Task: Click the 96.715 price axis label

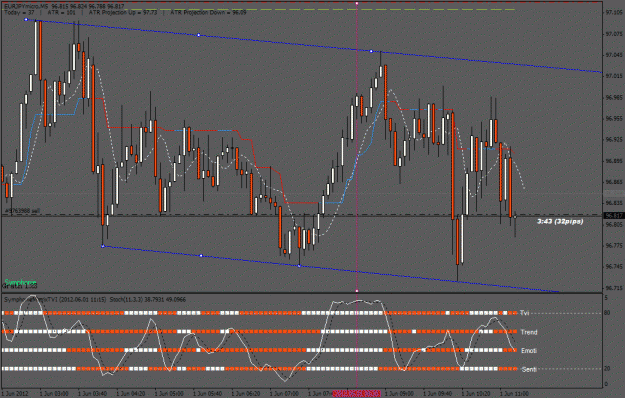Action: [x=614, y=288]
